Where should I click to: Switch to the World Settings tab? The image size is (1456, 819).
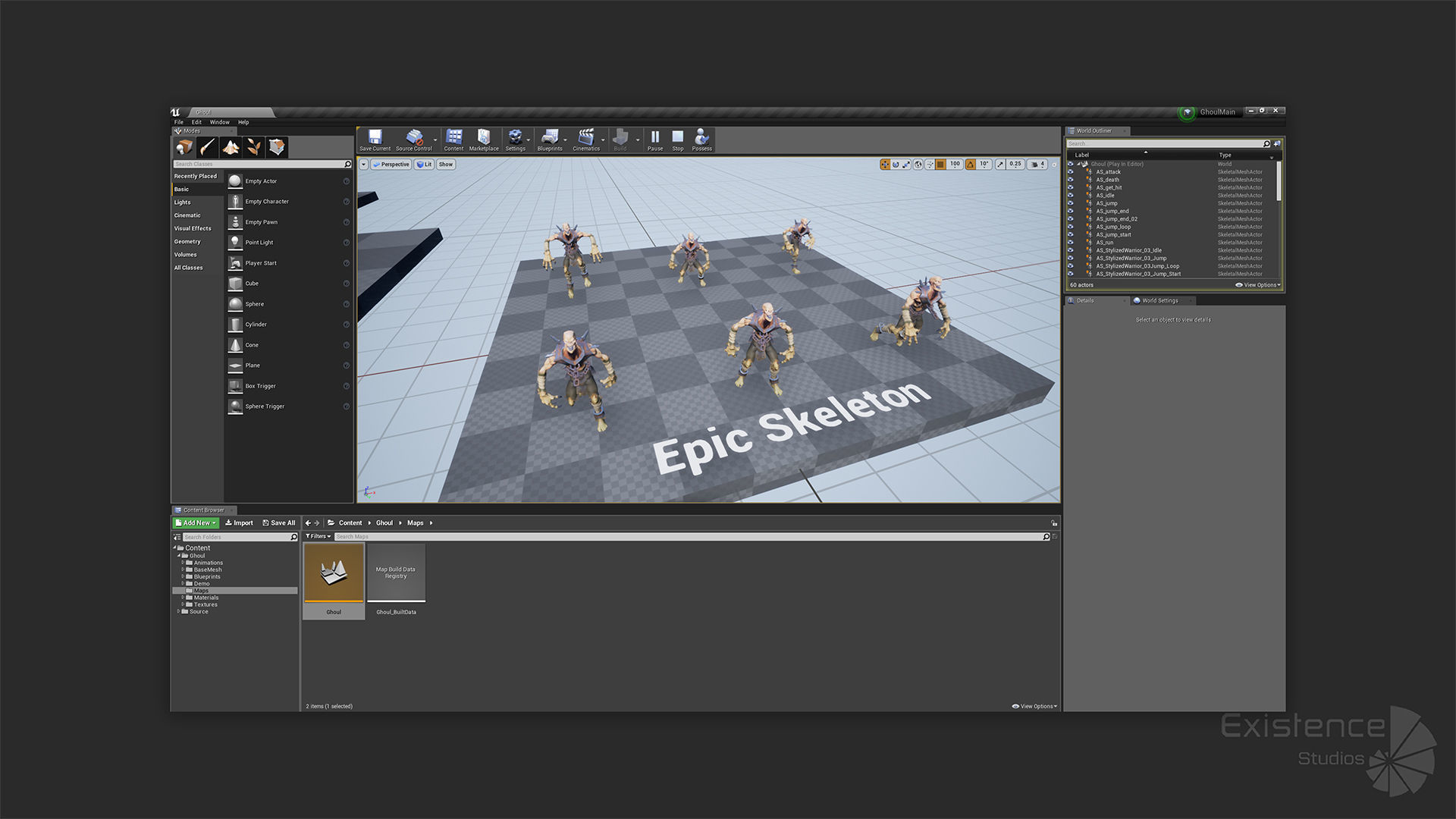[1159, 301]
